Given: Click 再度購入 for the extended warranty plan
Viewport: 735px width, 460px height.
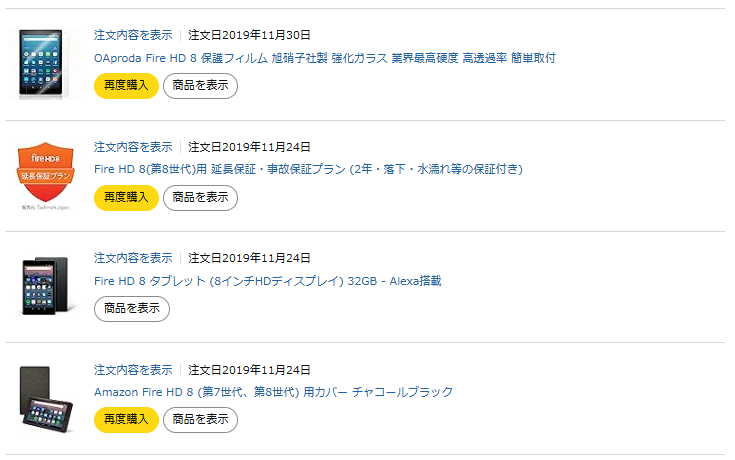Looking at the screenshot, I should click(x=126, y=198).
